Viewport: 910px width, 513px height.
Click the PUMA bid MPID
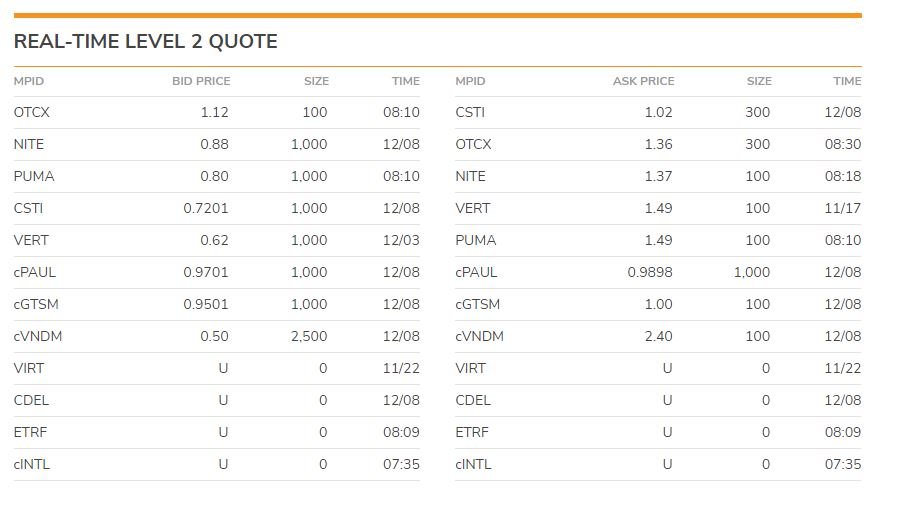[34, 176]
